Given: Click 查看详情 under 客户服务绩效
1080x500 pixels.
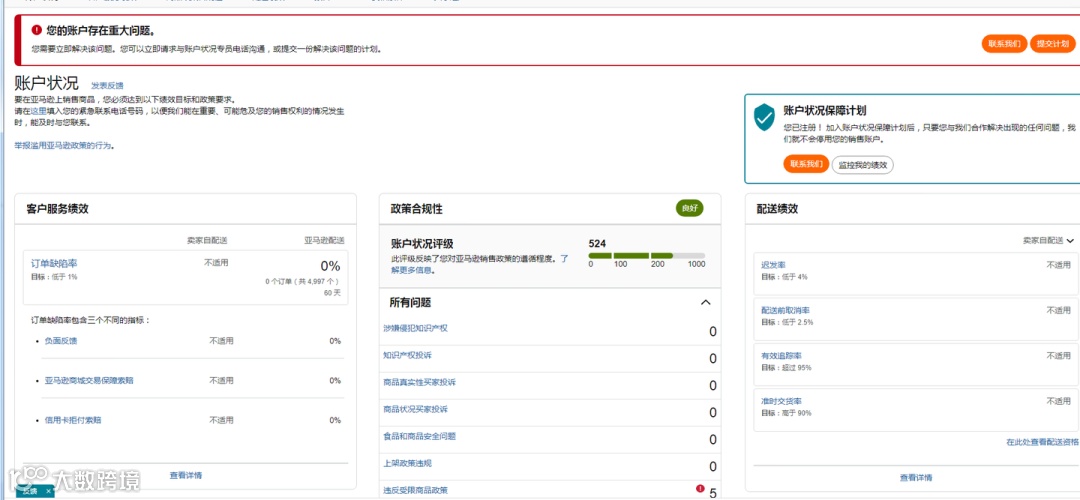Looking at the screenshot, I should point(186,475).
